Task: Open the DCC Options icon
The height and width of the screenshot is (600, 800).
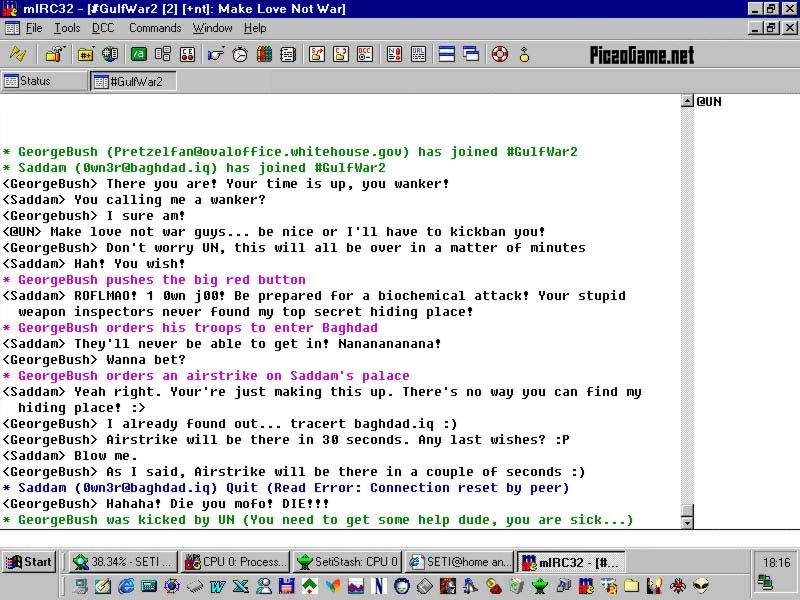Action: (365, 54)
